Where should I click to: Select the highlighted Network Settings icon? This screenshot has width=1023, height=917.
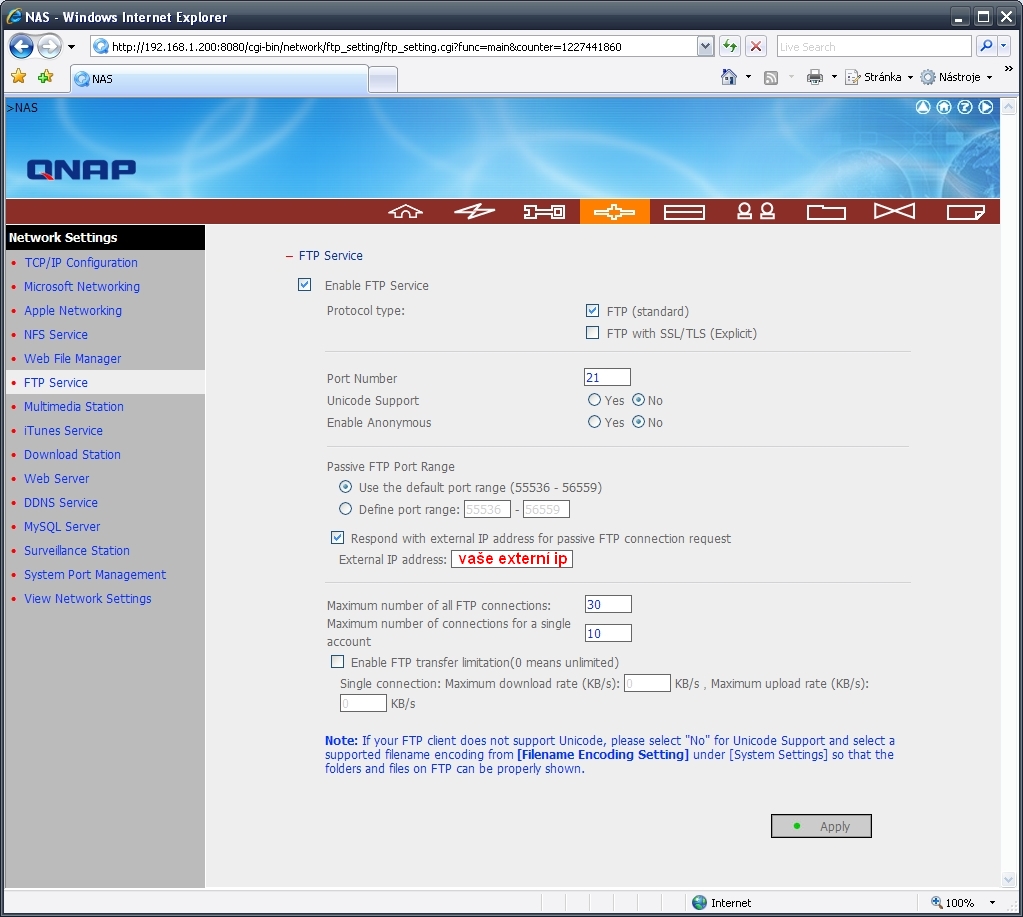click(x=615, y=212)
